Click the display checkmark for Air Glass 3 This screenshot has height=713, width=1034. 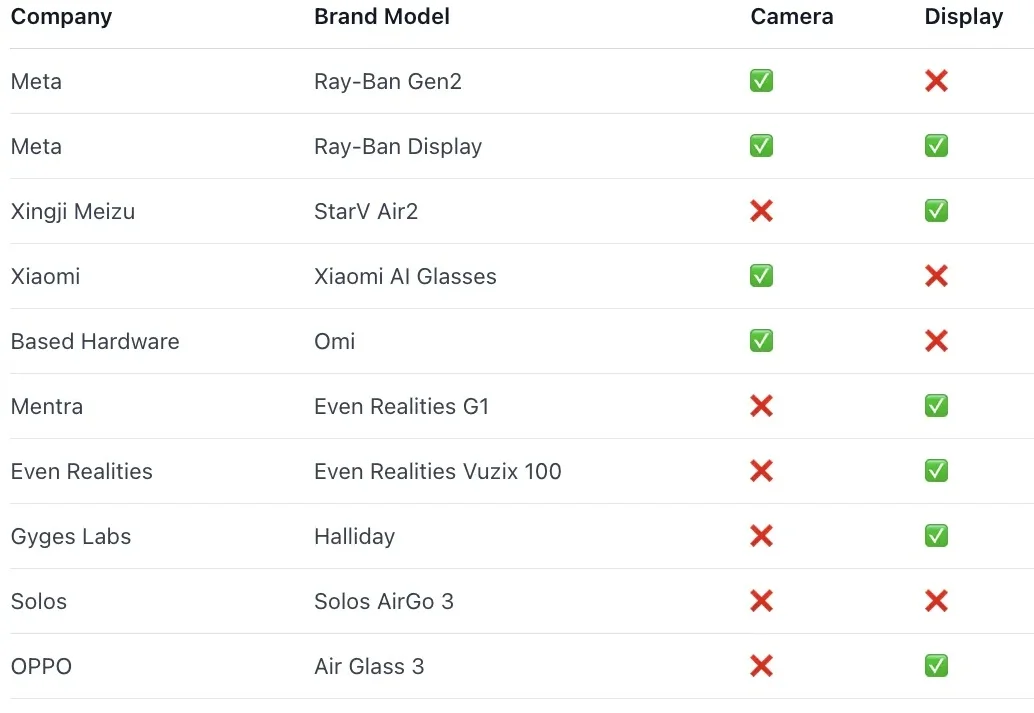pos(936,666)
